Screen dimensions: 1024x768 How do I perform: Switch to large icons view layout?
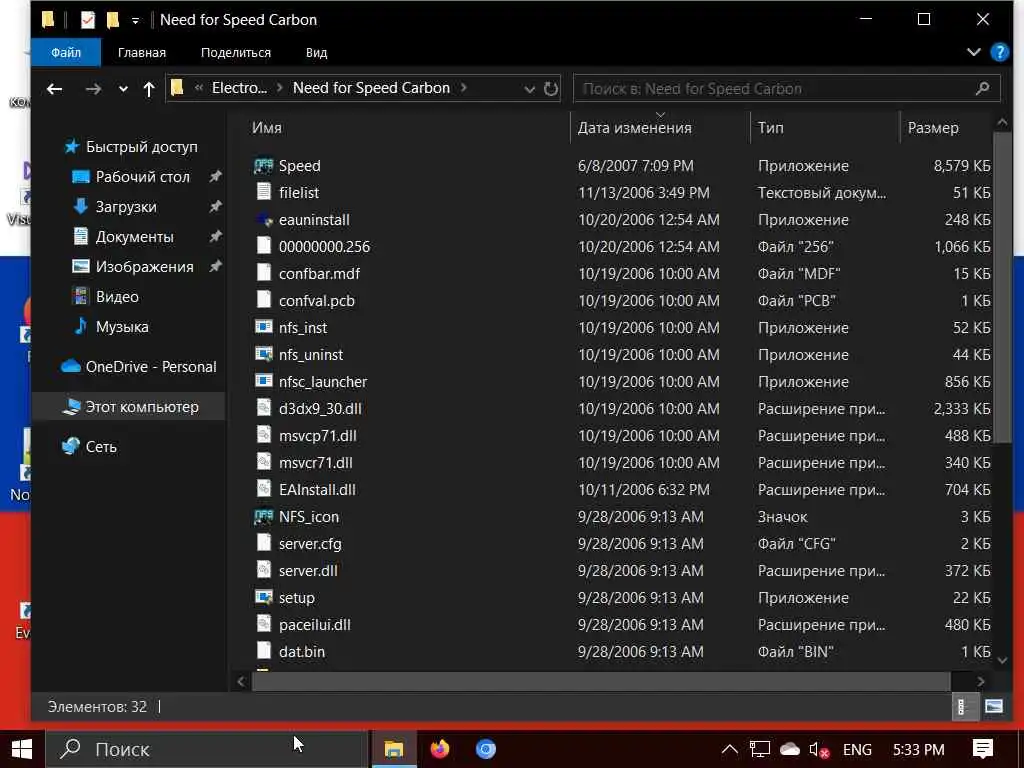point(994,707)
